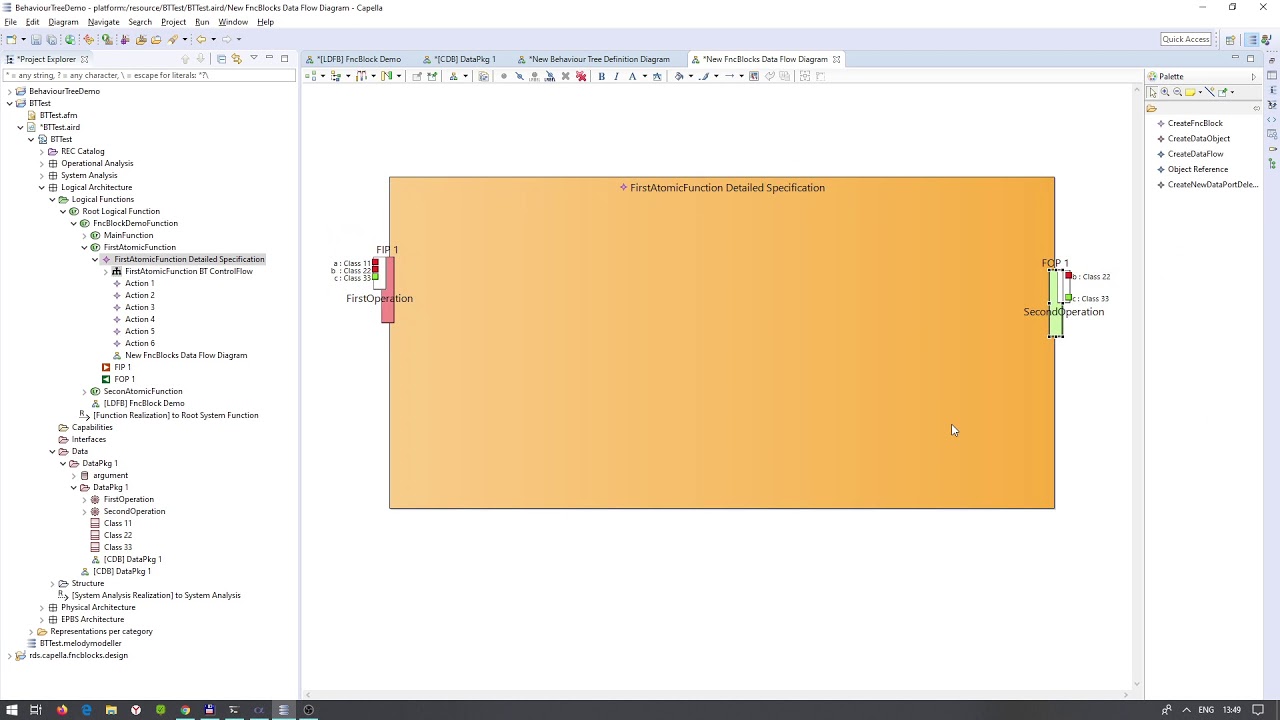Viewport: 1280px width, 720px height.
Task: Select FOP 1 in Project Explorer tree
Action: [118, 379]
